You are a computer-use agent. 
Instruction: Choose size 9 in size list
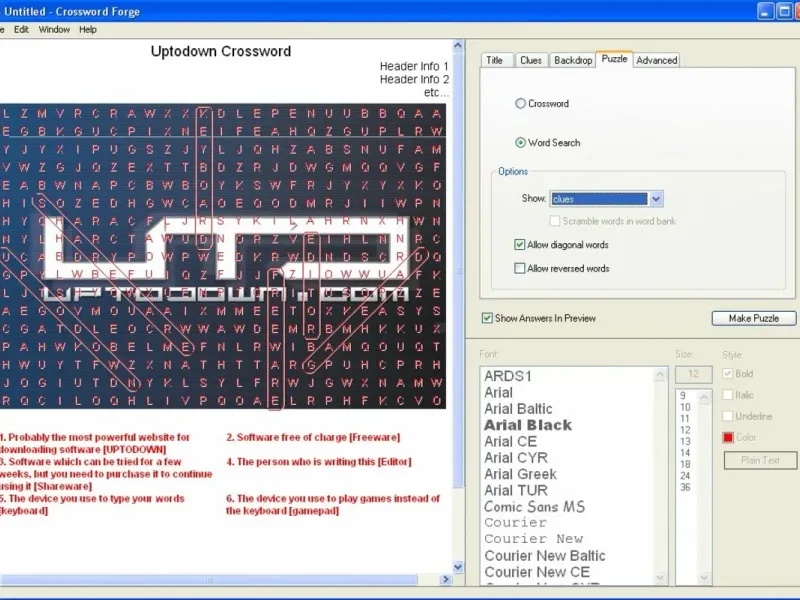(x=683, y=396)
